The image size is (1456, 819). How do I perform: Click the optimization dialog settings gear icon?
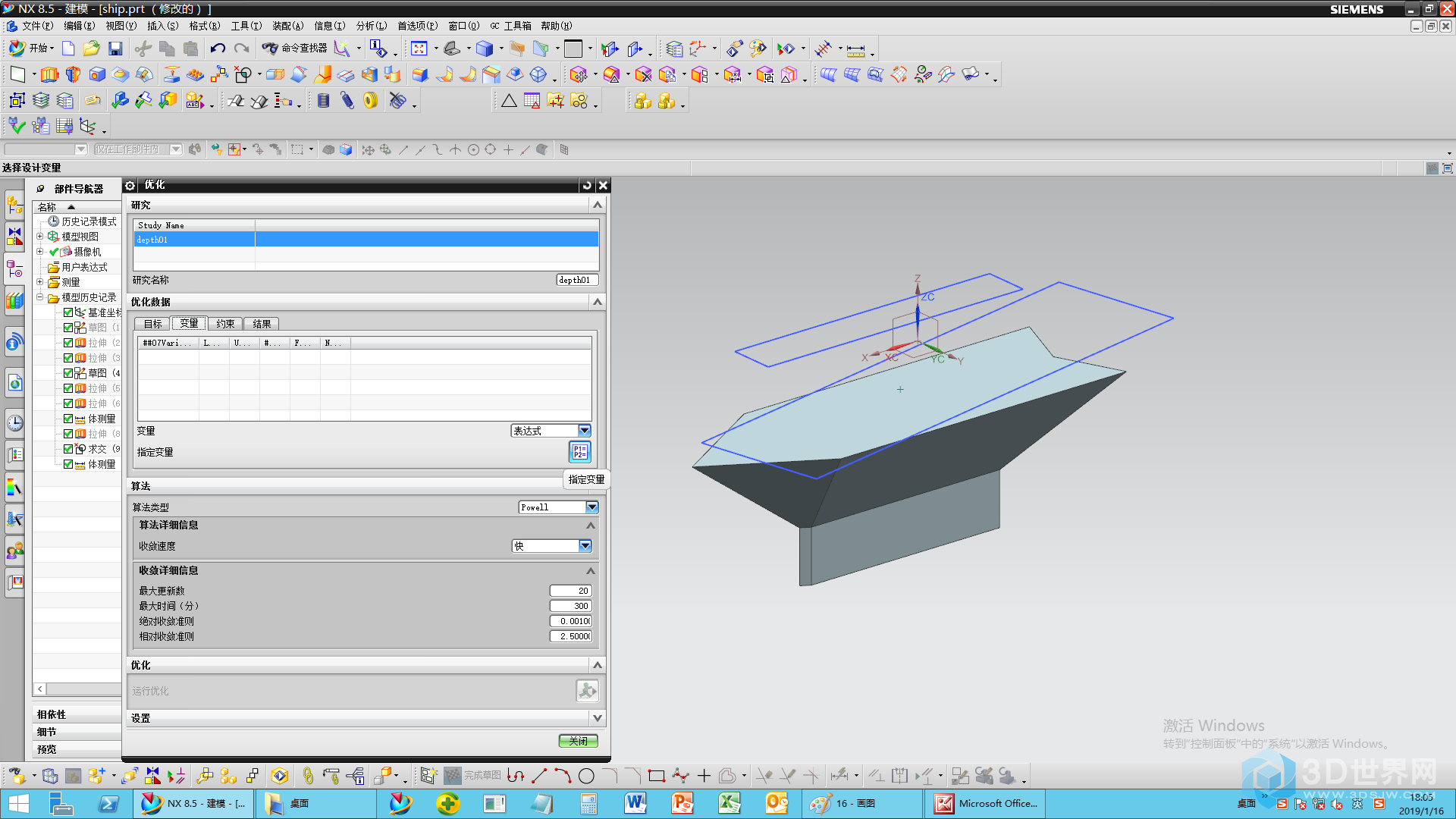click(130, 185)
